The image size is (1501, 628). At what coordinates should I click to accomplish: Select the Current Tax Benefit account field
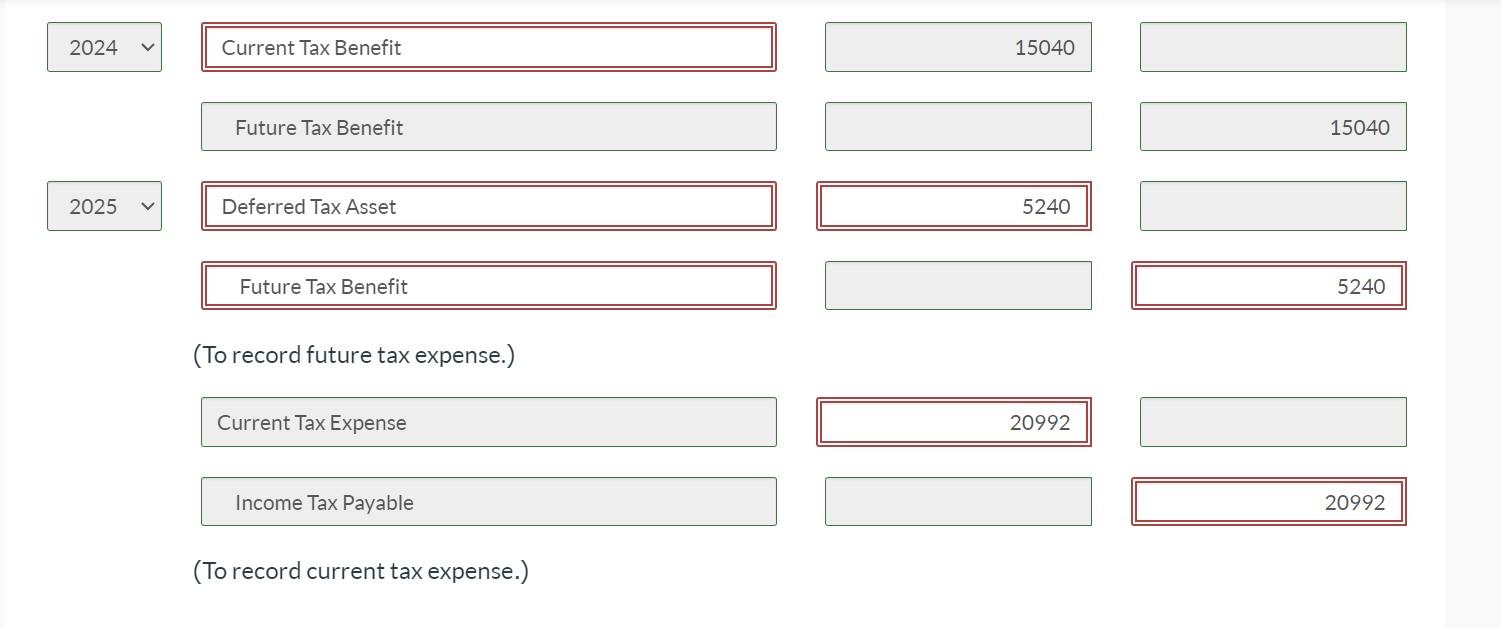coord(488,46)
